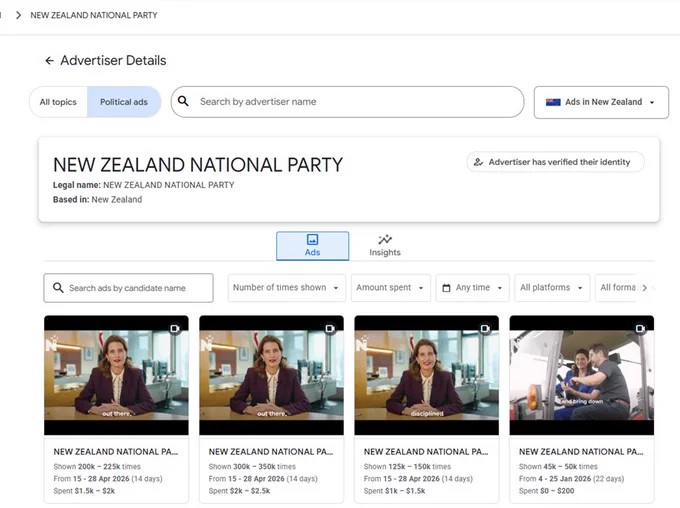Click the ad title above 'Spent $2k – $2.5k'

[x=271, y=452]
